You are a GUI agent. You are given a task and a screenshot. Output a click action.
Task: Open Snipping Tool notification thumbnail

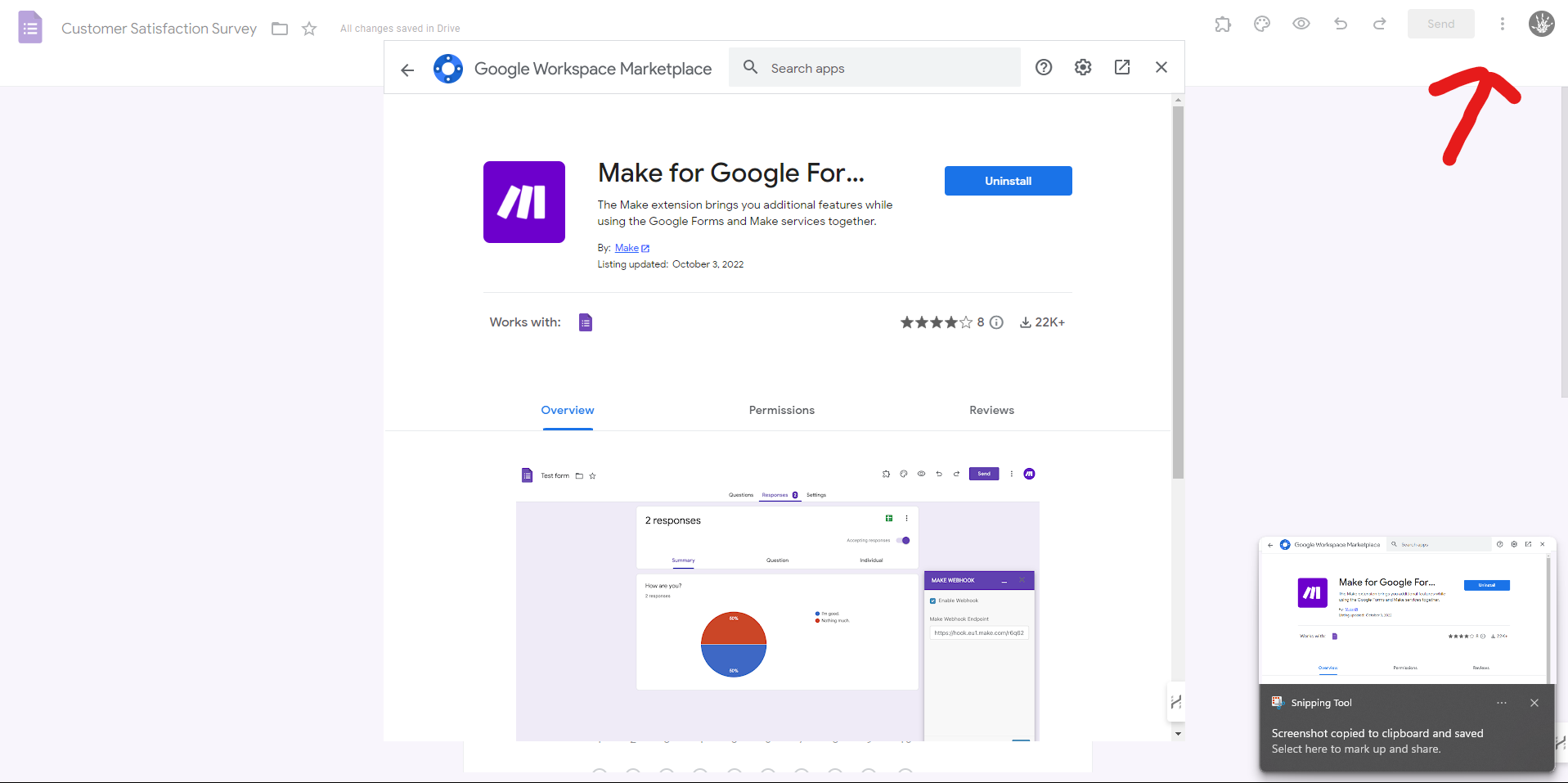pos(1407,610)
